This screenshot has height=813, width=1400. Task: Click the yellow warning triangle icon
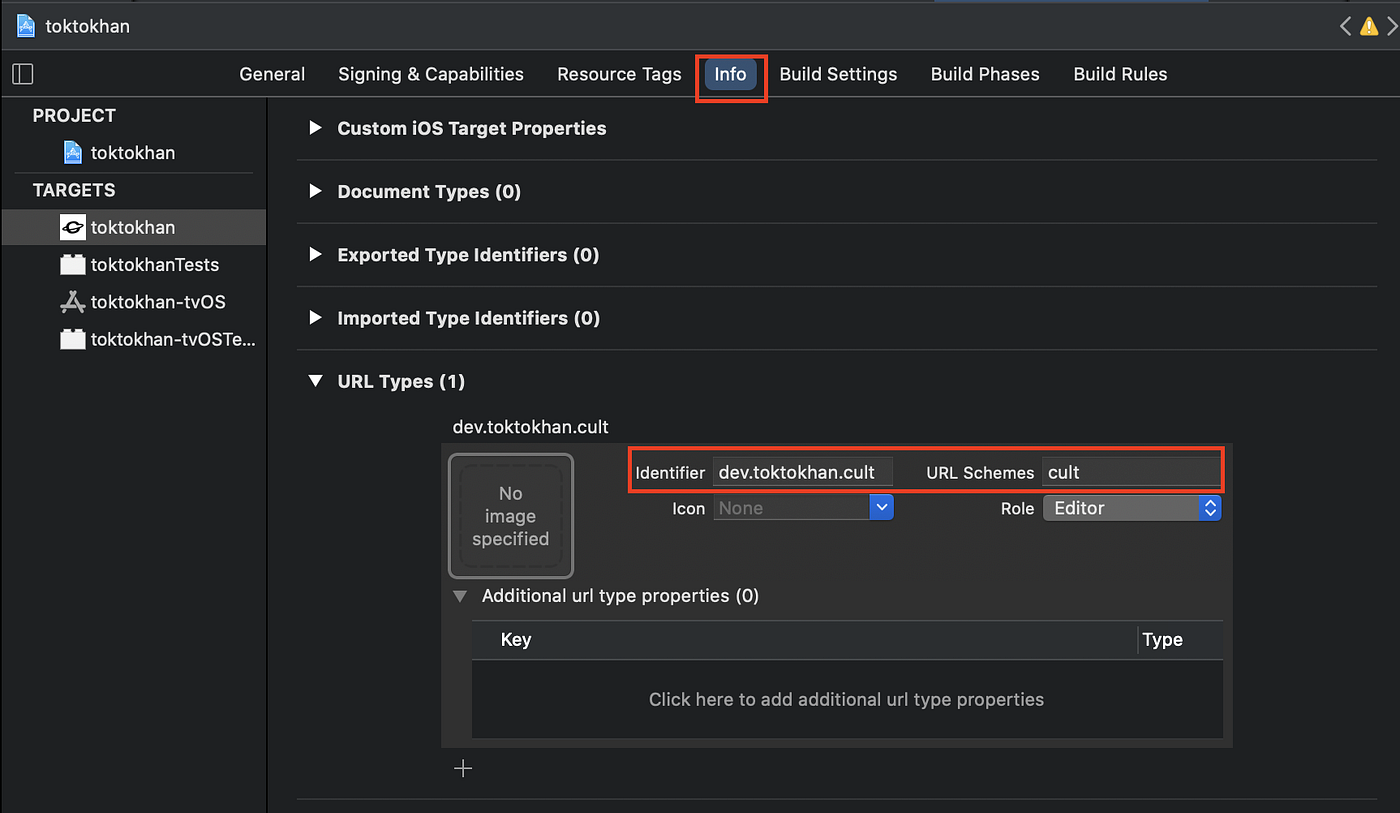click(1369, 26)
